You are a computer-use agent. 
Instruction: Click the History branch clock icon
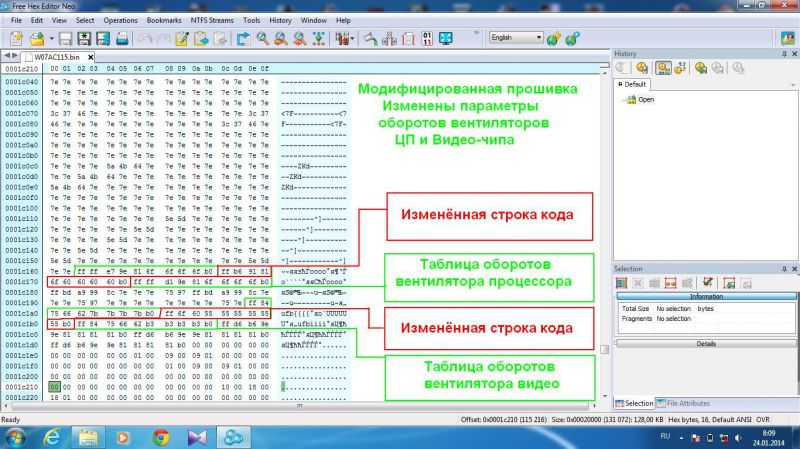pos(680,67)
